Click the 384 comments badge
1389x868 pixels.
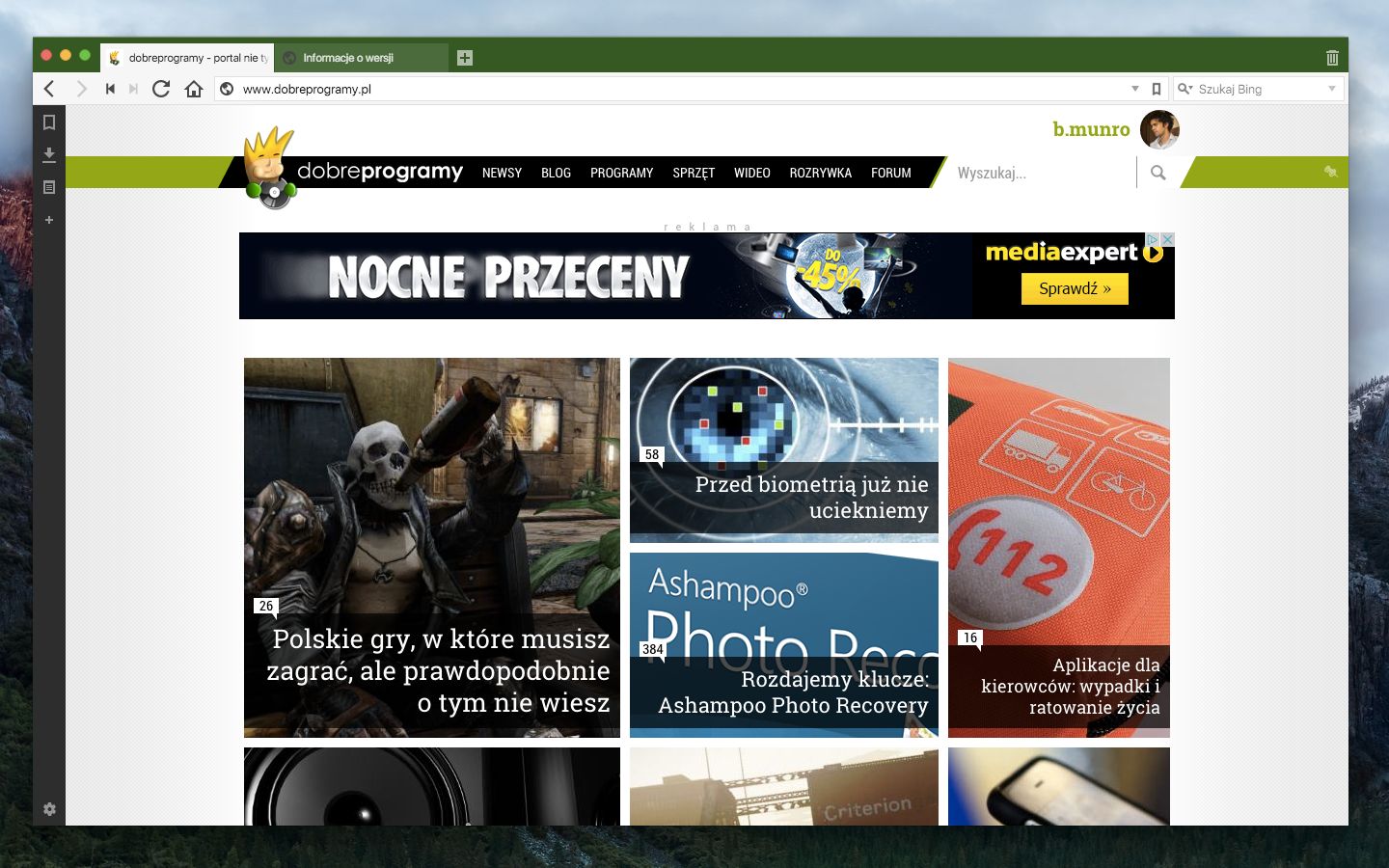point(653,649)
